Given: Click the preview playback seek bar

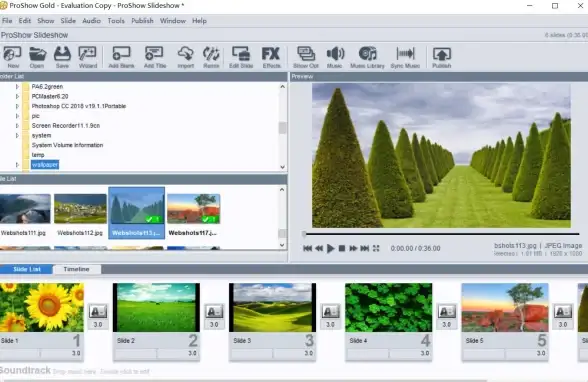Looking at the screenshot, I should click(x=441, y=234).
